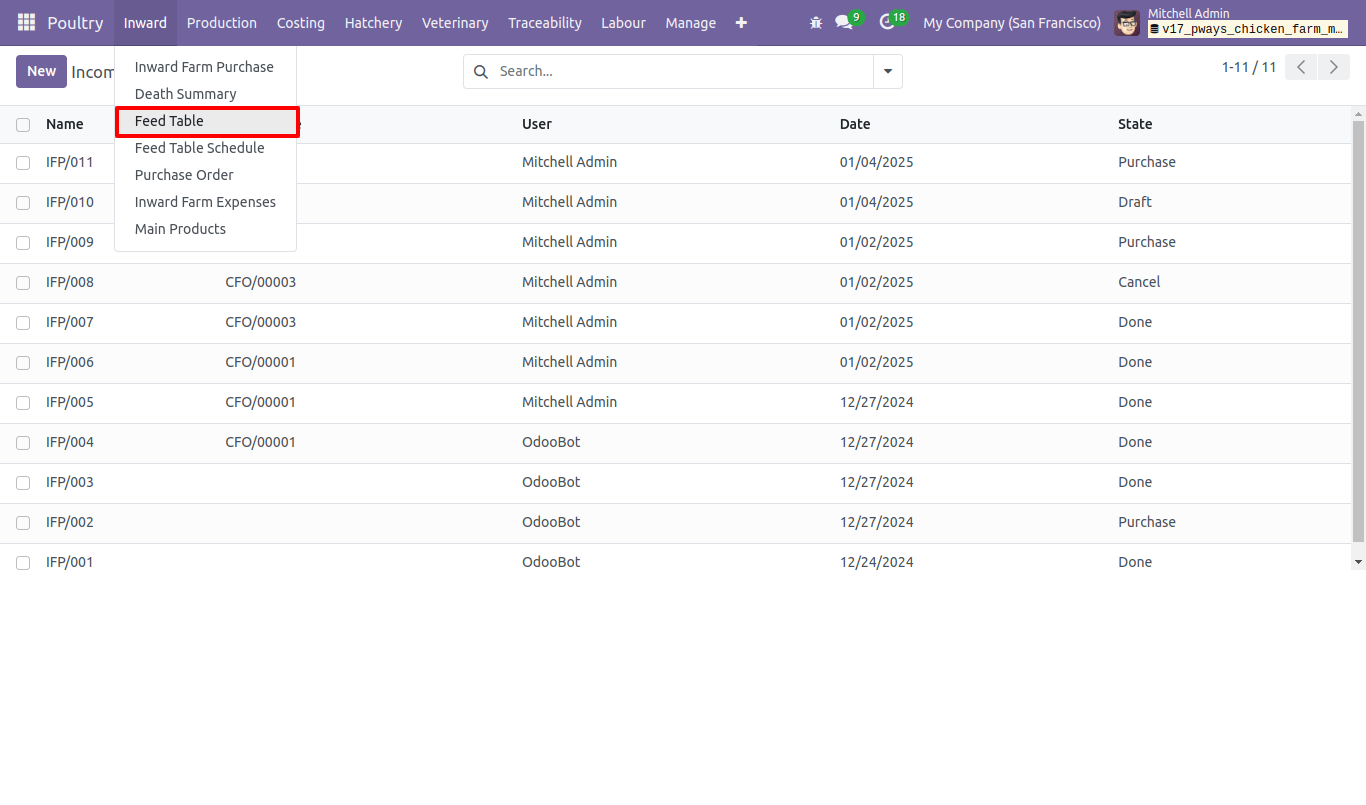Click the New button

(41, 71)
